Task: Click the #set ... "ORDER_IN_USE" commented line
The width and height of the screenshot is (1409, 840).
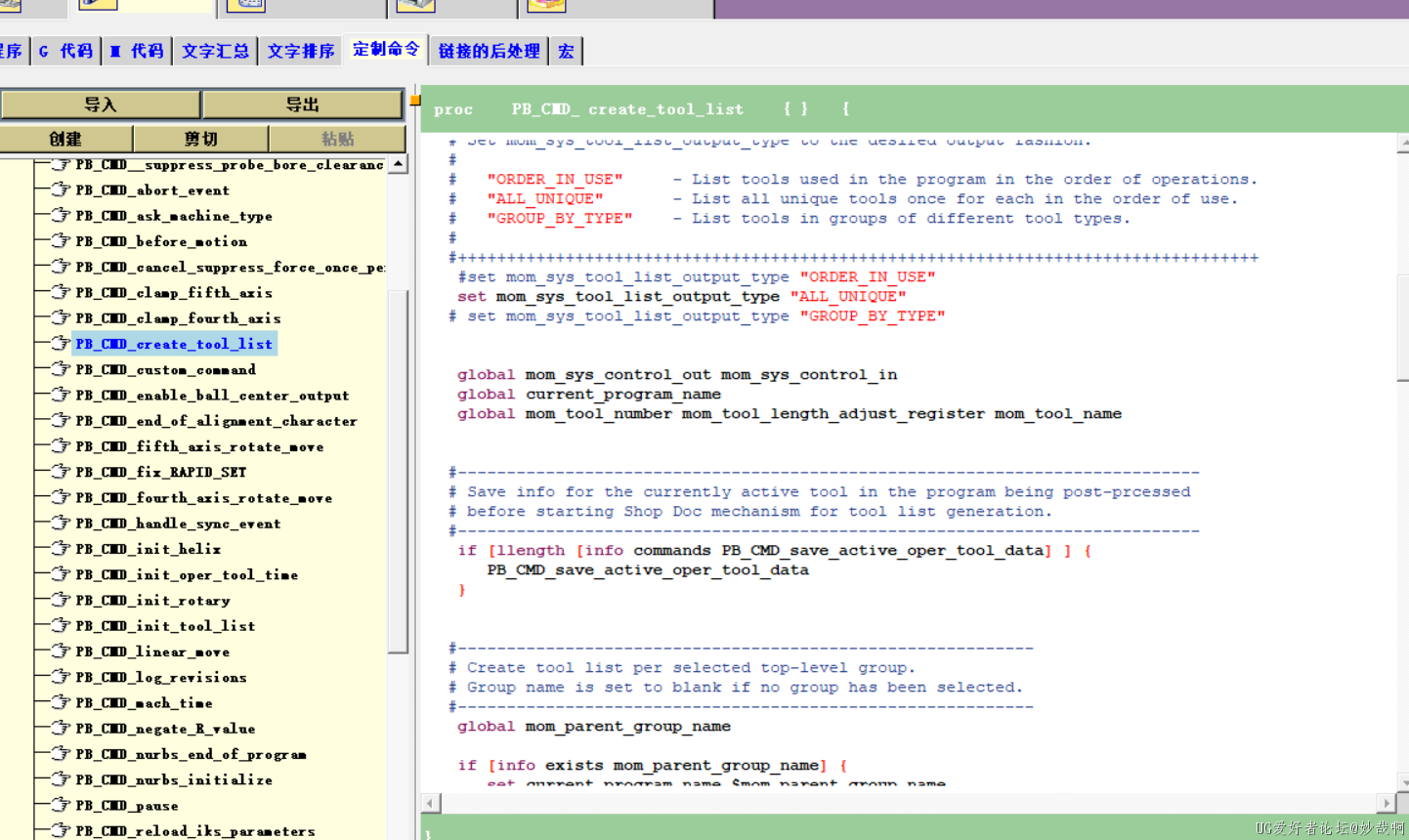Action: [x=696, y=276]
